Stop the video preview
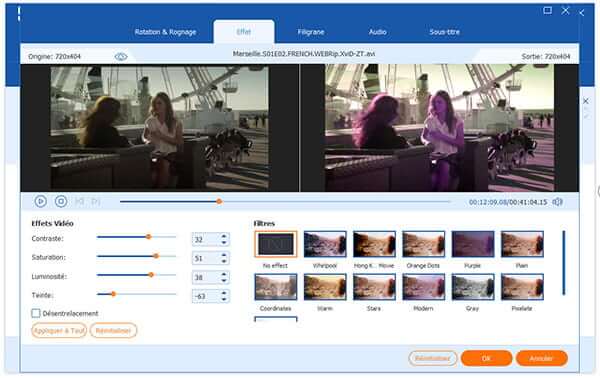 click(61, 201)
